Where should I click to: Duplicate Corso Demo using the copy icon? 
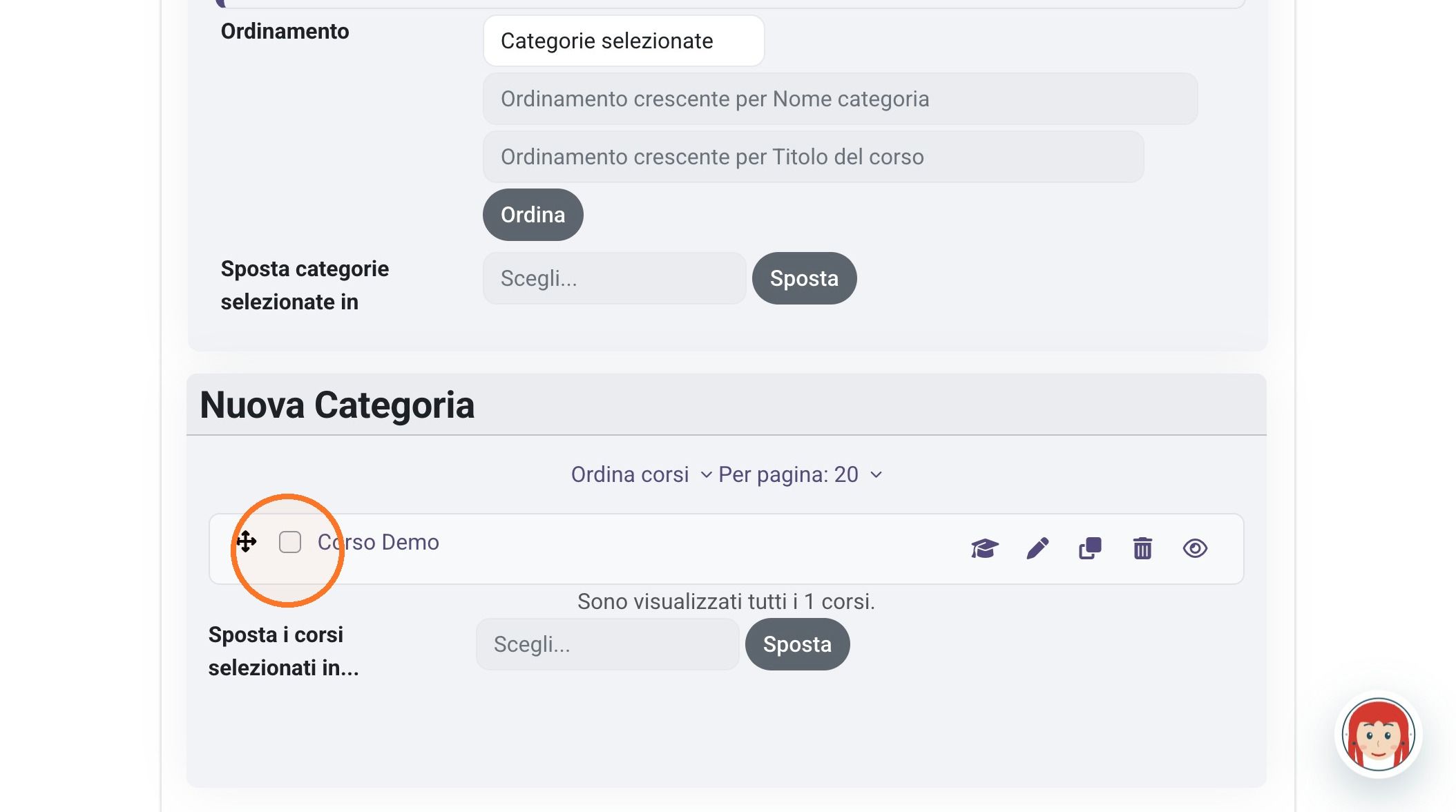[1090, 549]
